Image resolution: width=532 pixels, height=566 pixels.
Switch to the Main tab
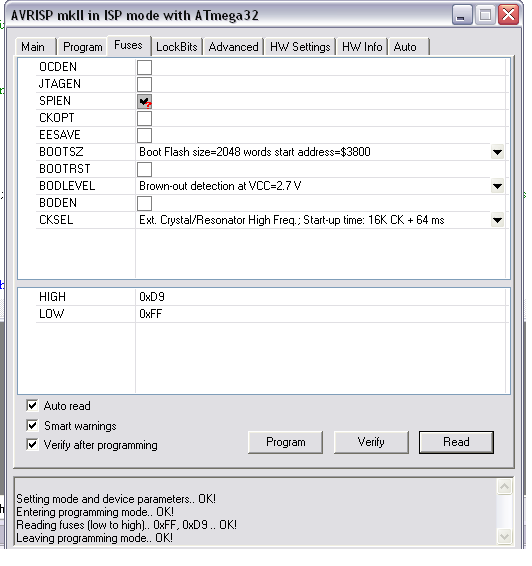36,47
